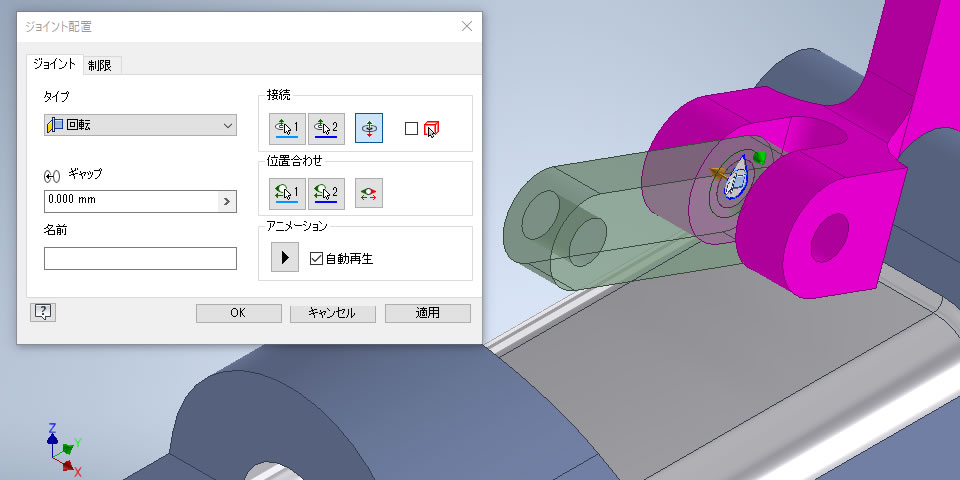
Task: Open the タイプ dropdown showing 回転
Action: [x=140, y=125]
